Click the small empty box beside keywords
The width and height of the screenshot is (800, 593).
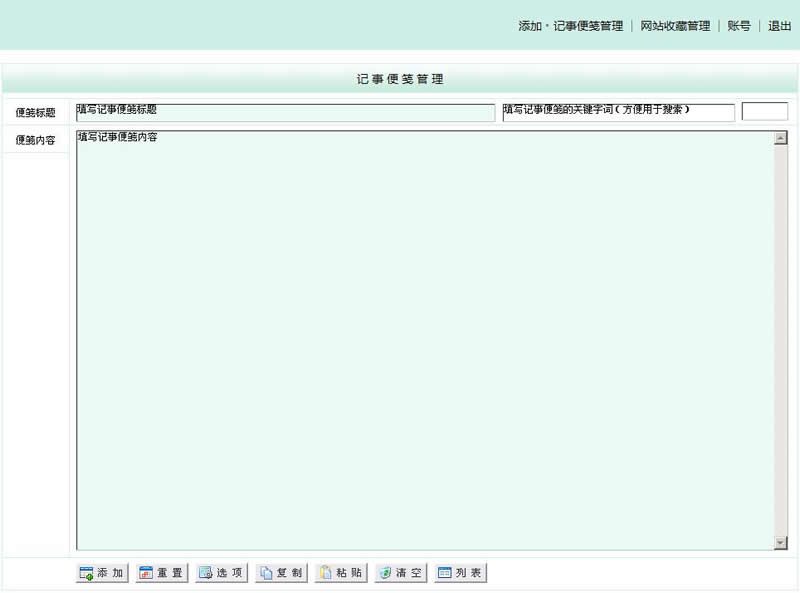point(765,111)
